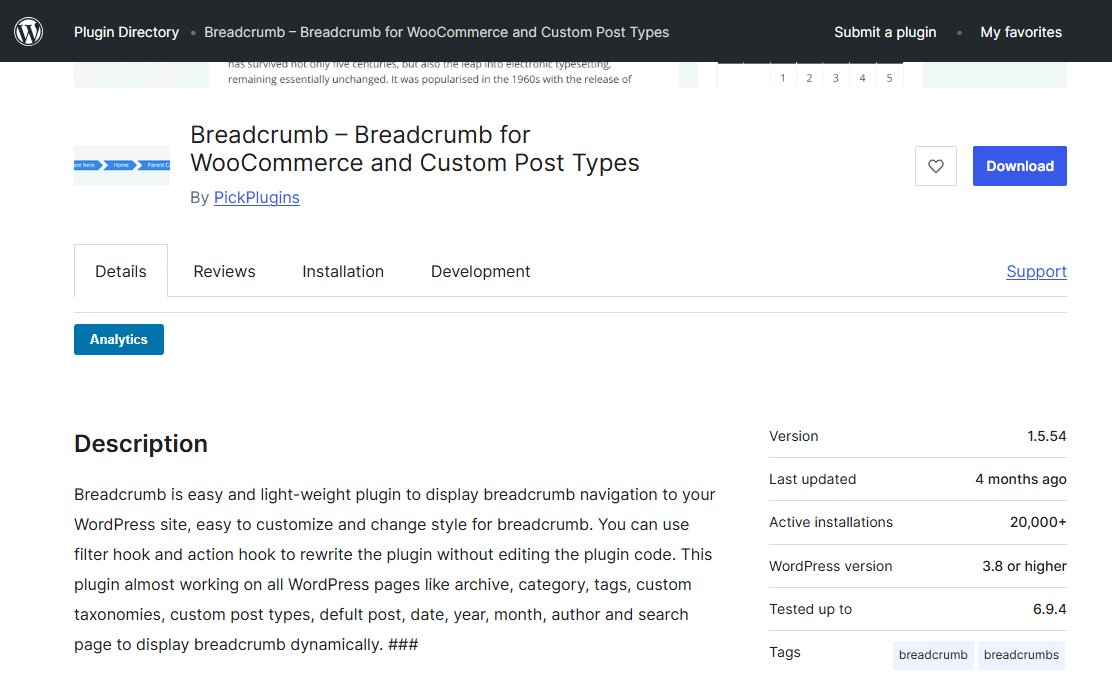This screenshot has height=680, width=1112.
Task: Click the Active installations label
Action: [x=830, y=523]
